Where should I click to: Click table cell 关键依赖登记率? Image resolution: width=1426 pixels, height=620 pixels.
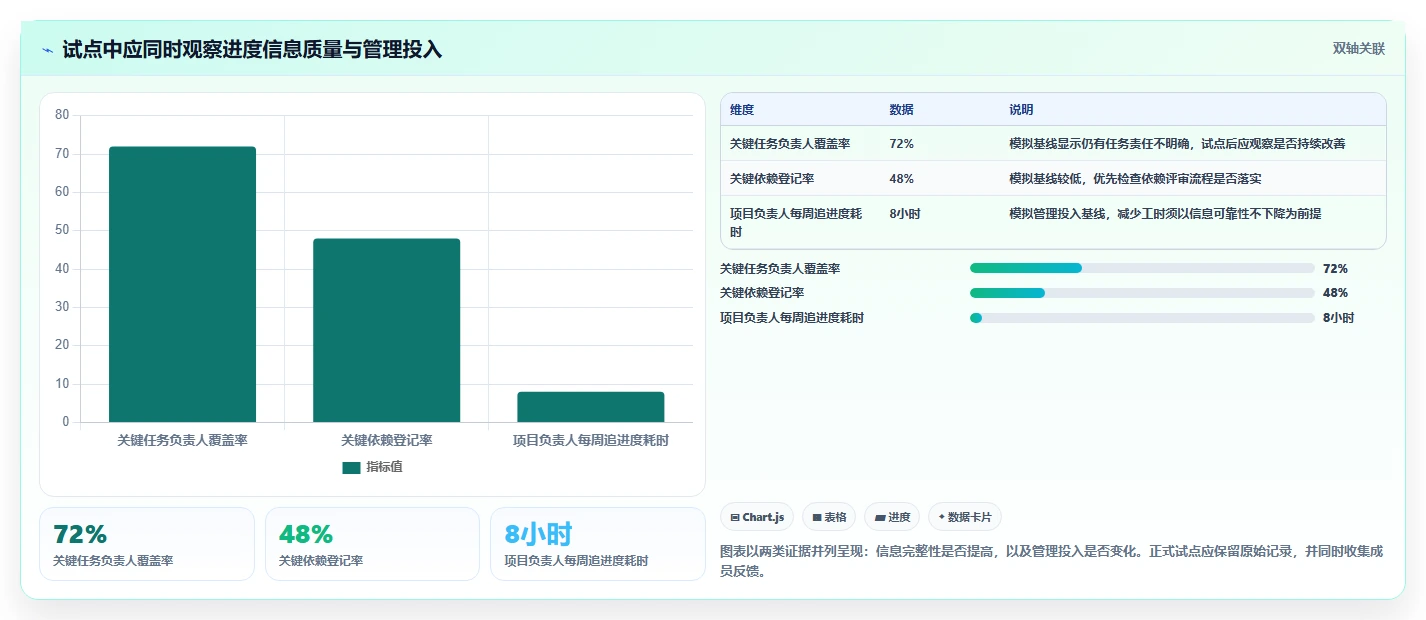click(x=772, y=179)
